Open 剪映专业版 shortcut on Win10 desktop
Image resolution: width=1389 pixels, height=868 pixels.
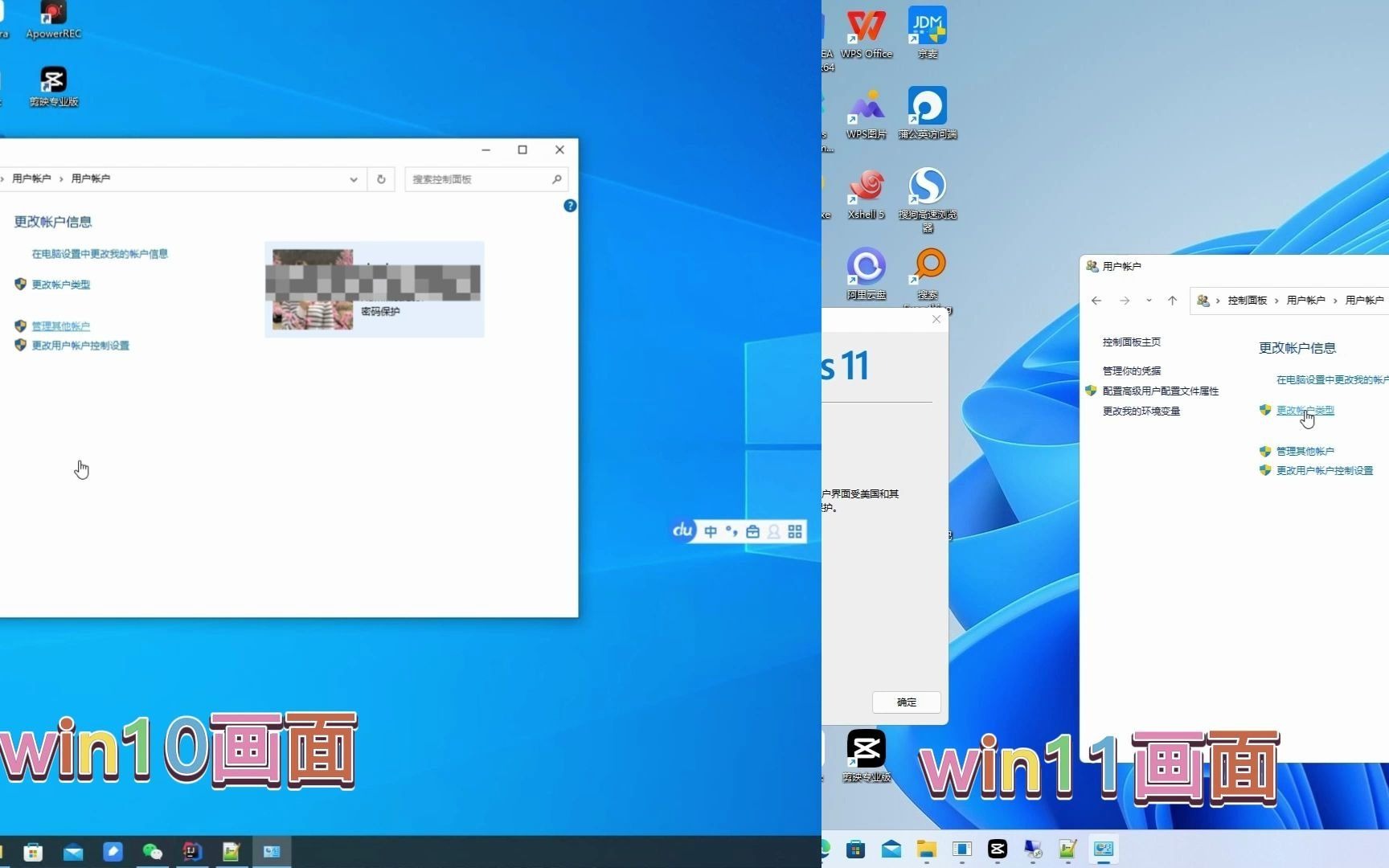(x=53, y=86)
